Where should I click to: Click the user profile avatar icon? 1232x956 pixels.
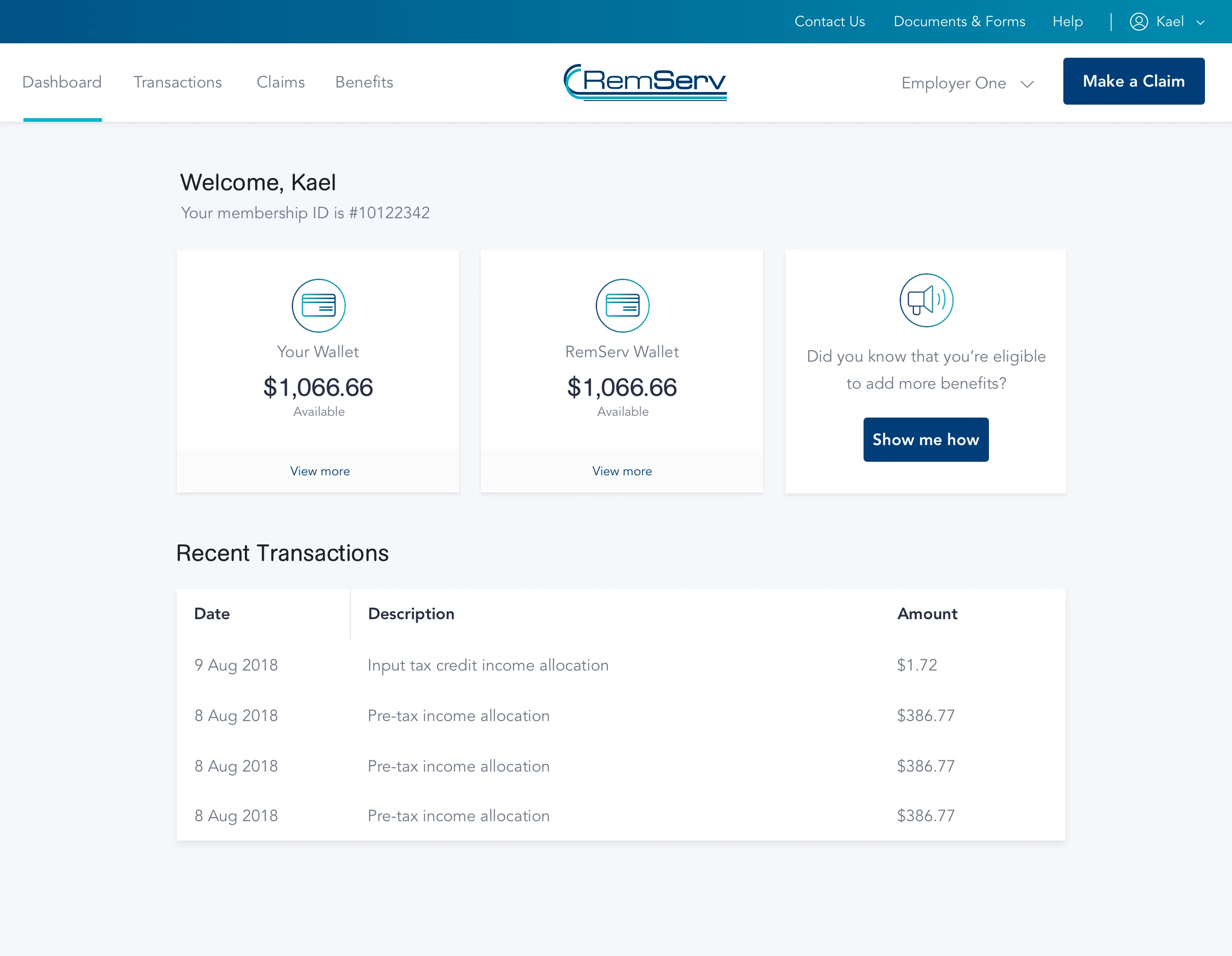coord(1138,22)
